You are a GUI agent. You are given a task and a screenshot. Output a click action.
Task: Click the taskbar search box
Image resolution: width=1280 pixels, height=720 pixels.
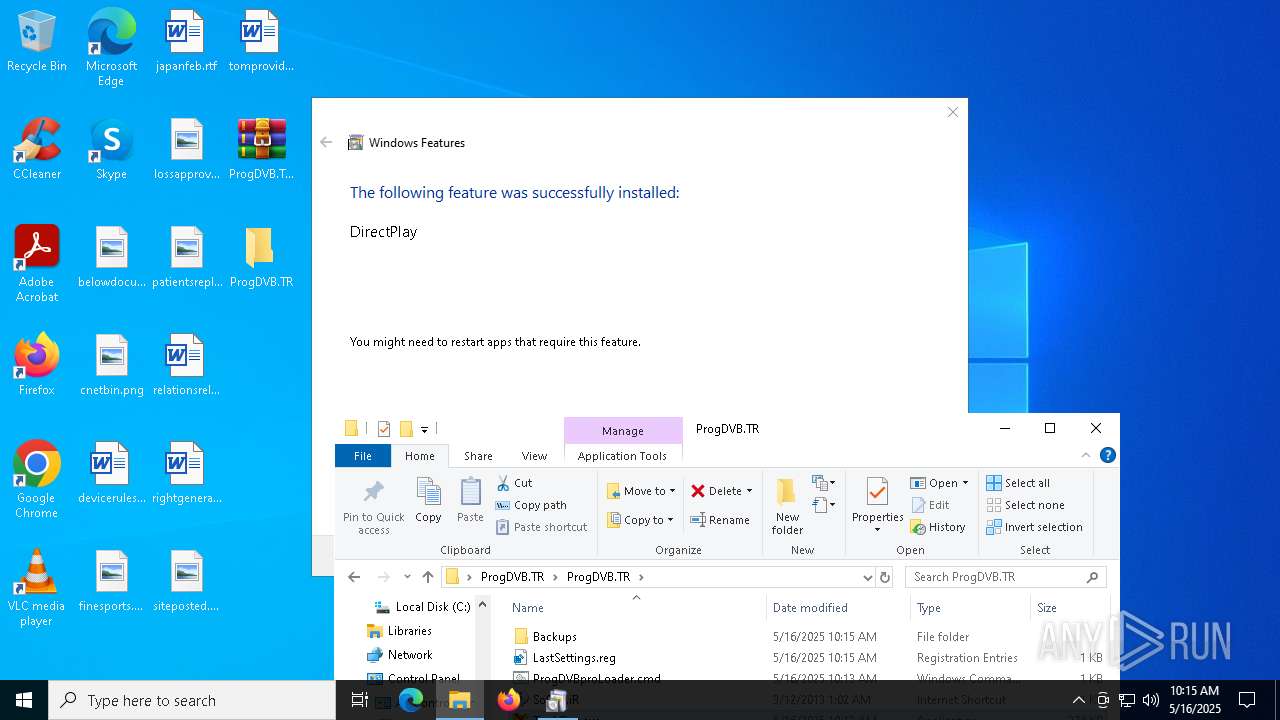[x=192, y=700]
